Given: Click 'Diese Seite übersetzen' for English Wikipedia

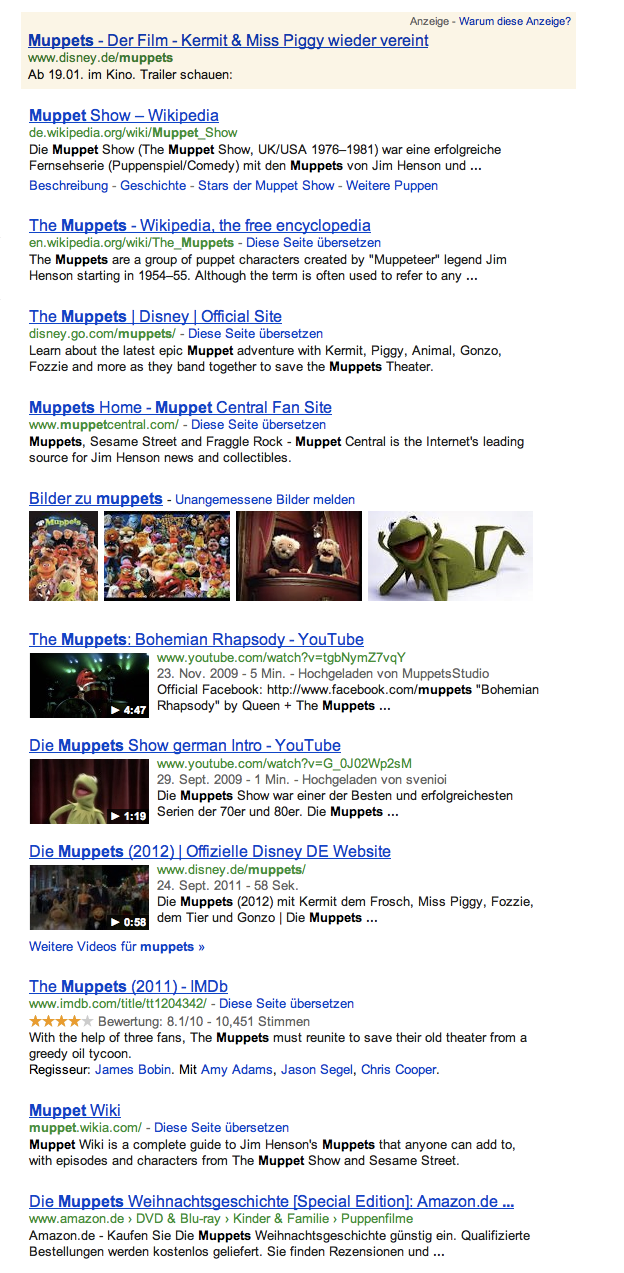Looking at the screenshot, I should point(314,243).
